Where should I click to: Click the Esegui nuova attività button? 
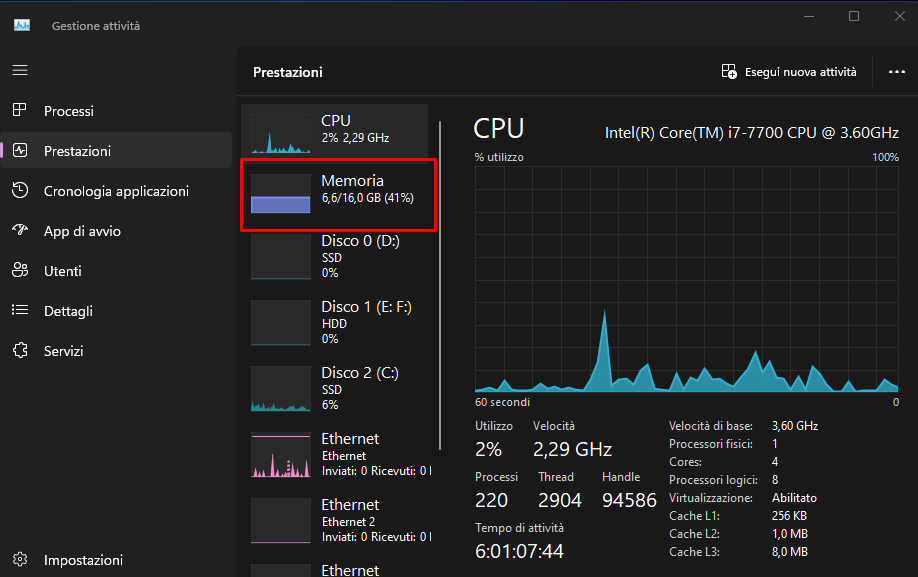(789, 72)
